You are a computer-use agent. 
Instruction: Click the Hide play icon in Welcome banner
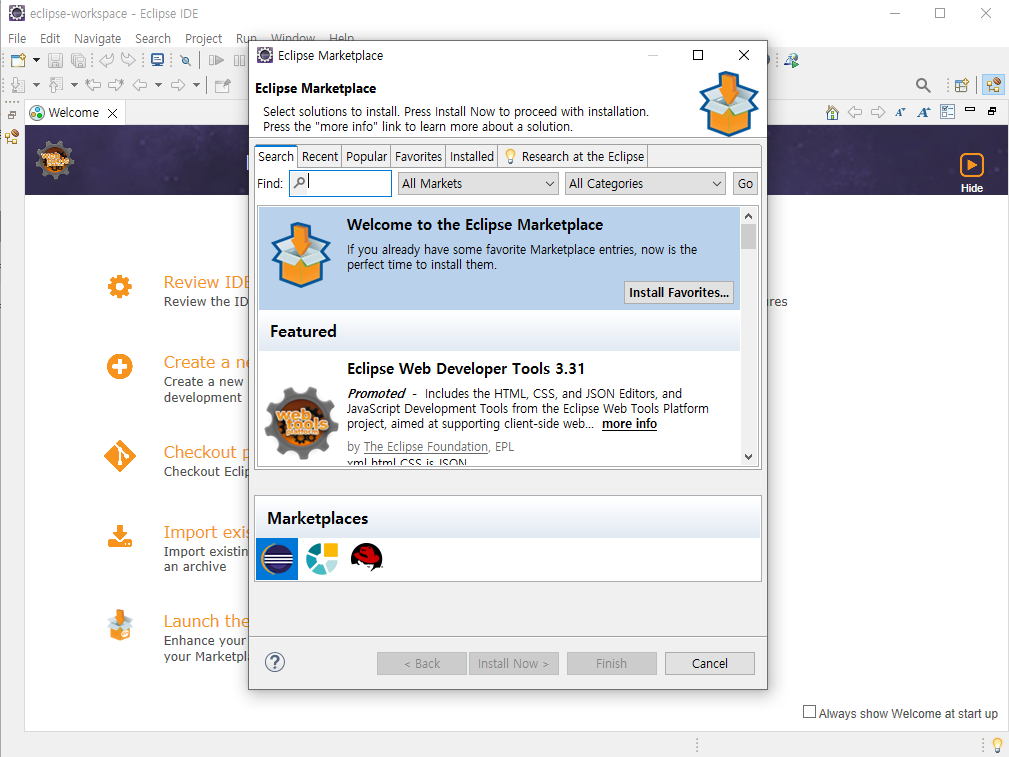[x=972, y=165]
